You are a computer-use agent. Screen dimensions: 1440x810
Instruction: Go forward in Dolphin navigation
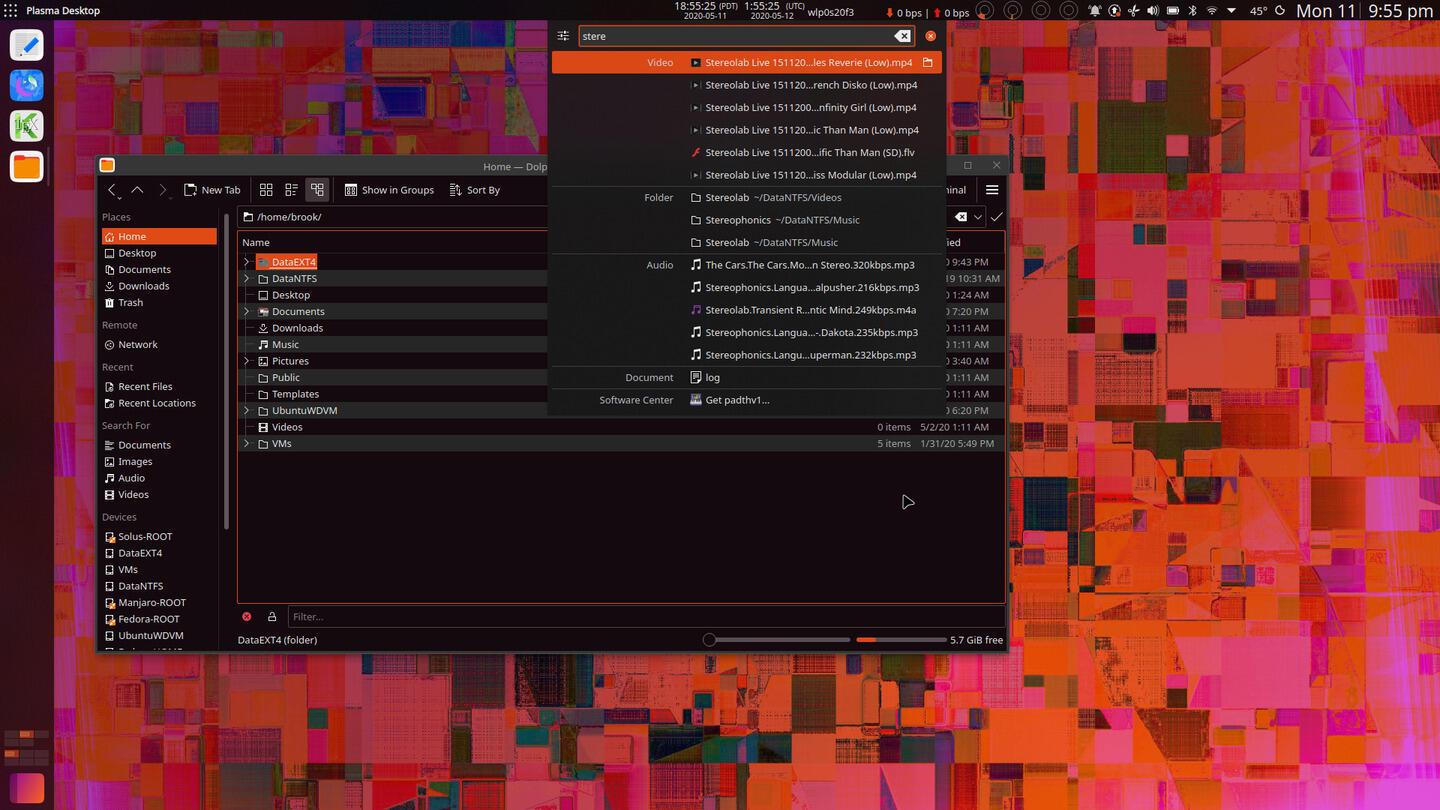162,190
